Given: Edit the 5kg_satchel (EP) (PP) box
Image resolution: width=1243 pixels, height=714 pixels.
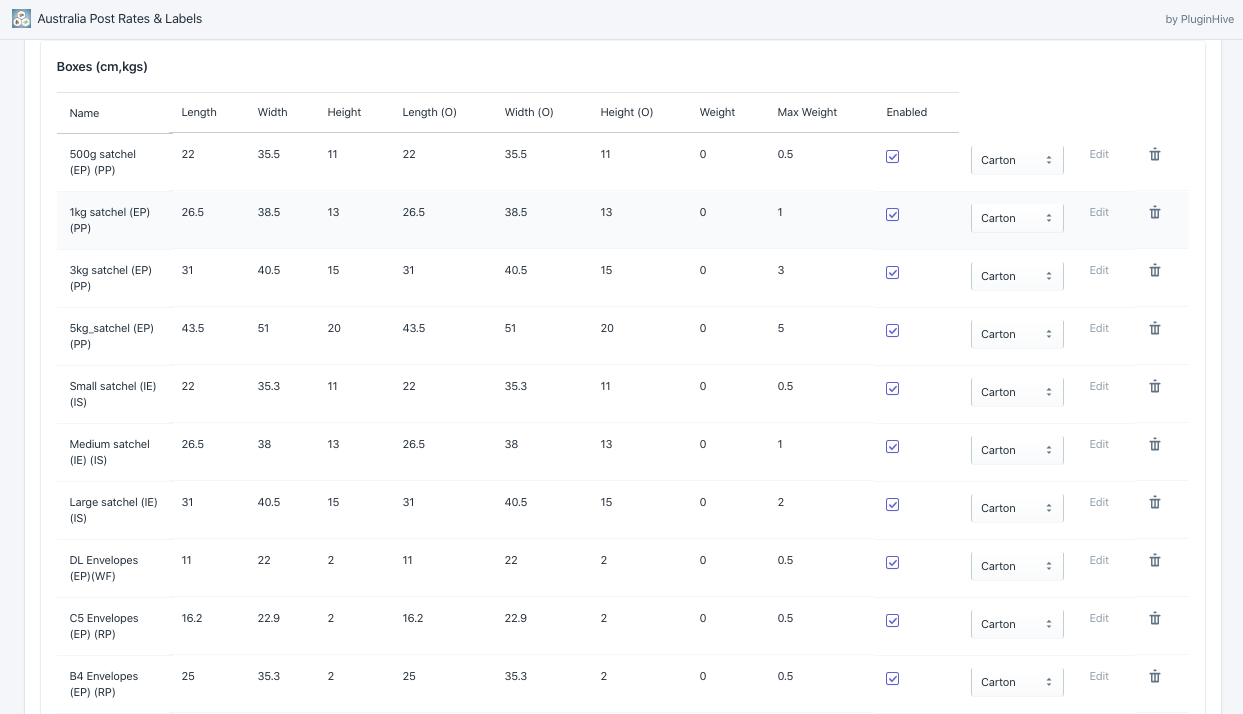Looking at the screenshot, I should tap(1099, 328).
